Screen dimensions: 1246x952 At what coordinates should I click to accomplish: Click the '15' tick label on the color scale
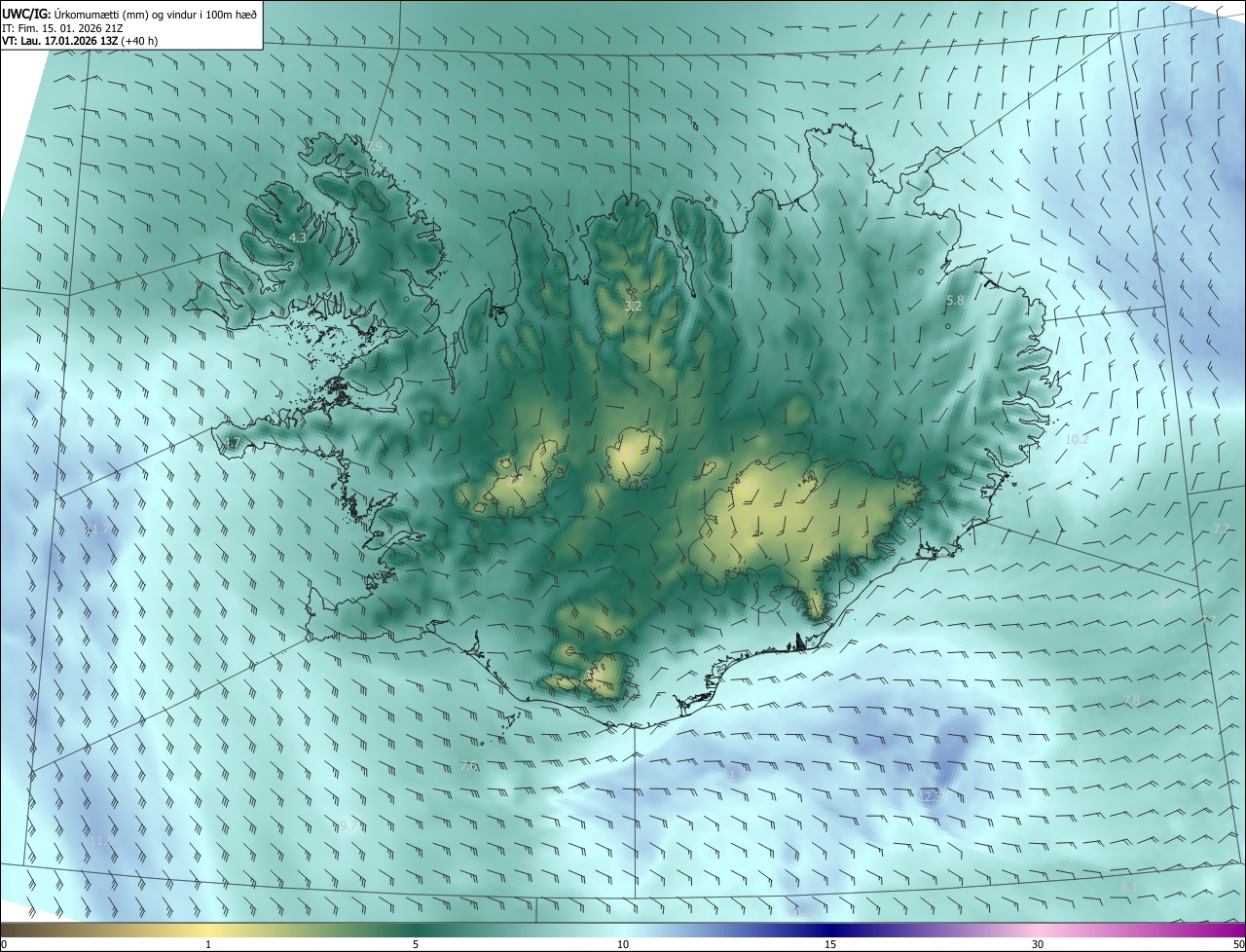click(x=830, y=944)
